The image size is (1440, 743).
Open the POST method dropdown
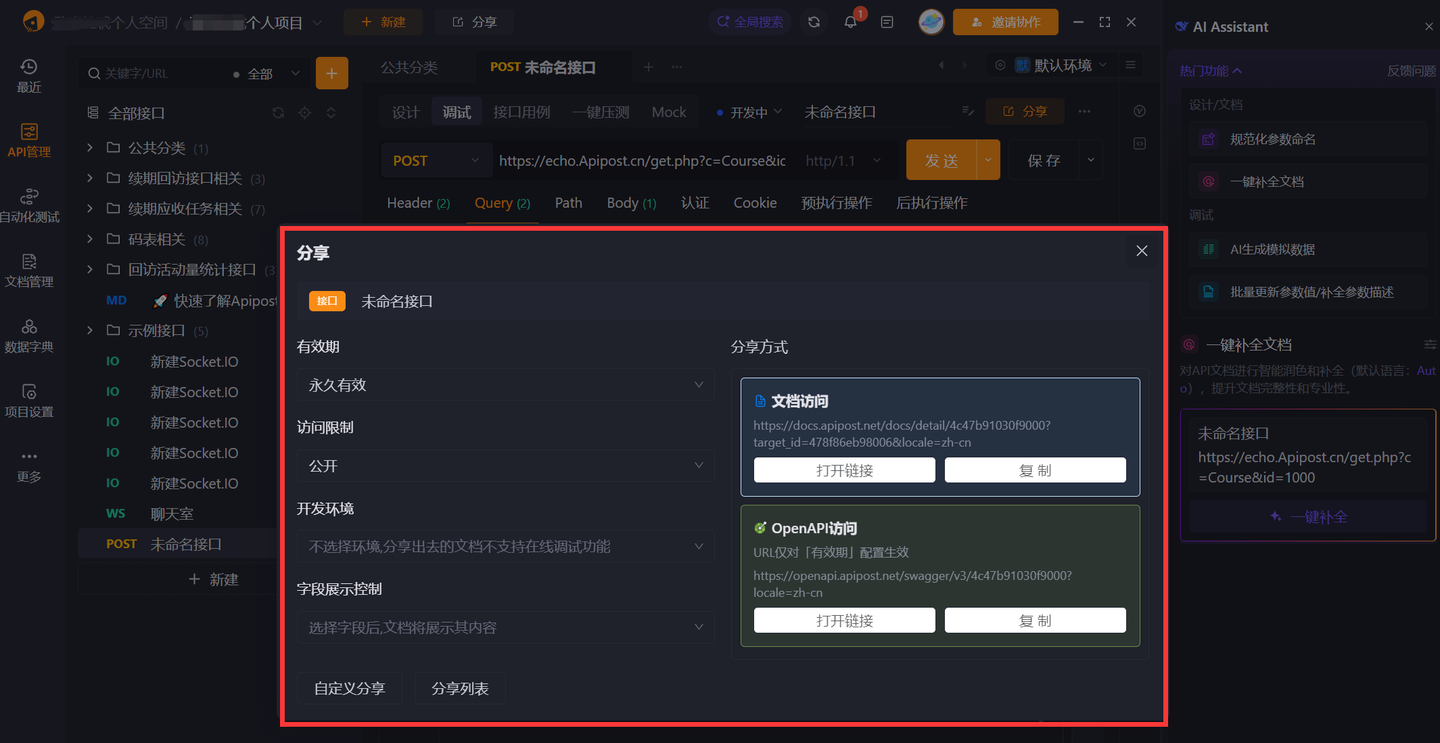tap(435, 160)
